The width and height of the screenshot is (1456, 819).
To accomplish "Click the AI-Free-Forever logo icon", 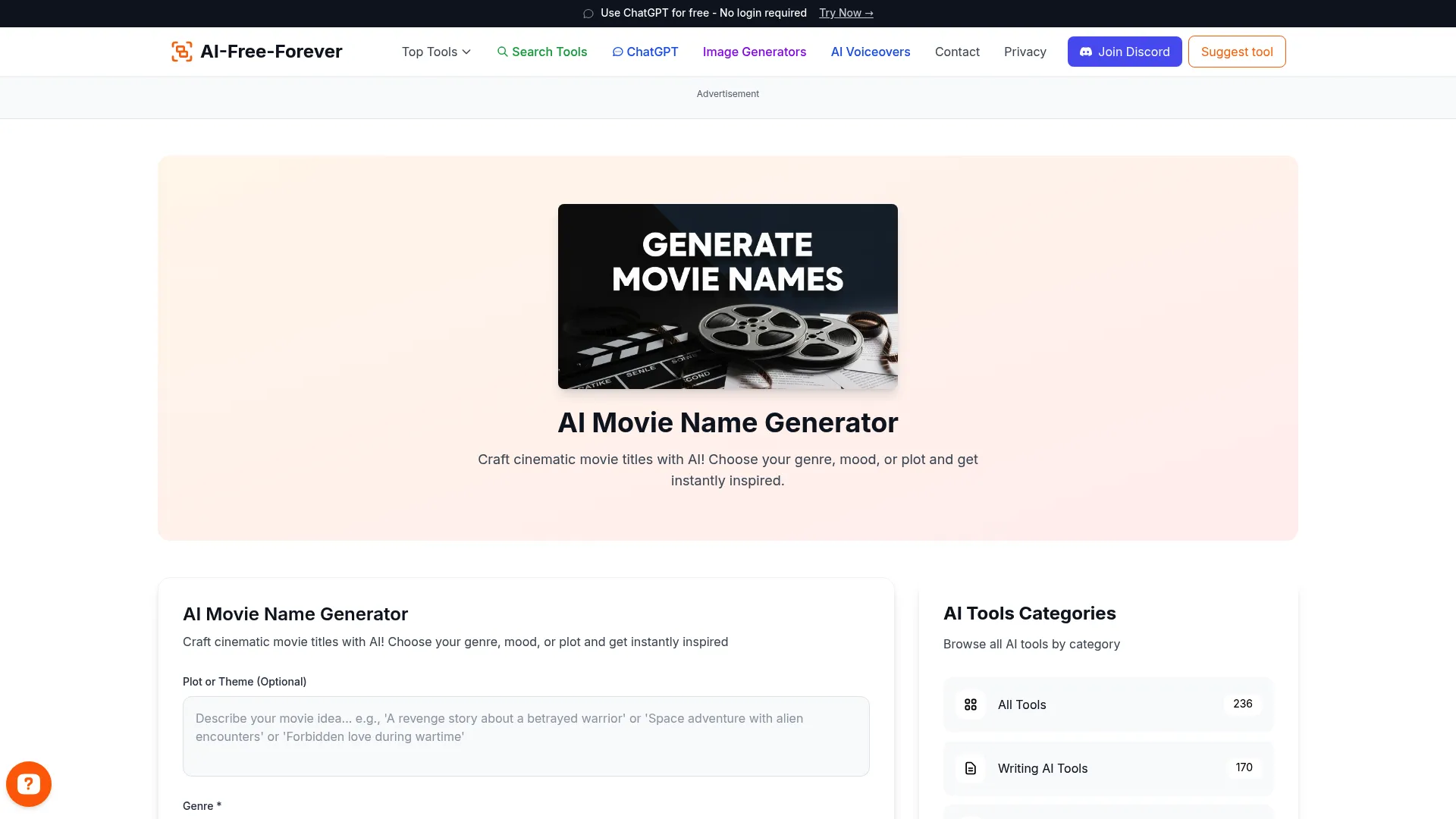I will (181, 51).
